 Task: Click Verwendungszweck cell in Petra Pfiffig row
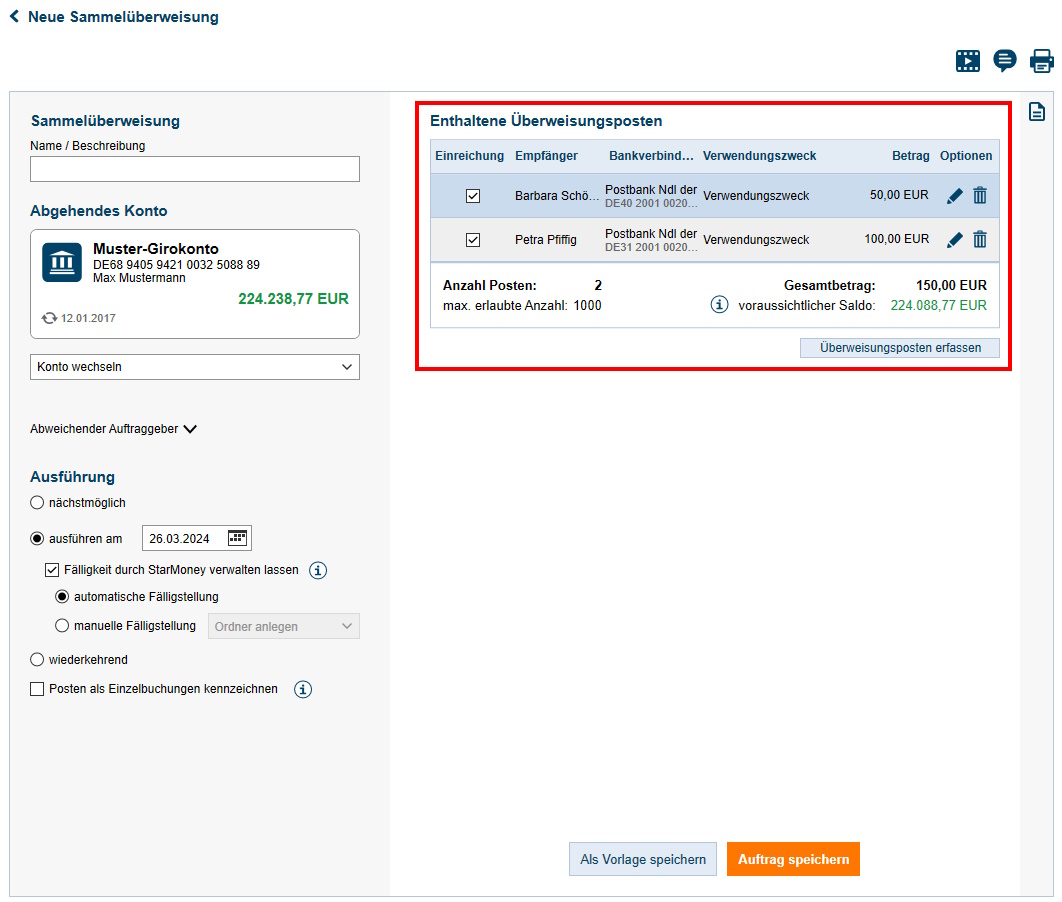756,240
